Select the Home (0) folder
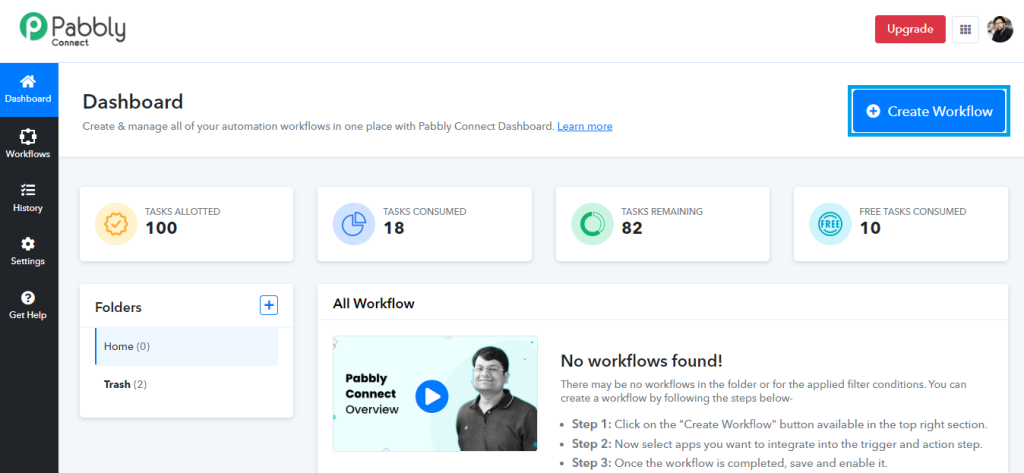This screenshot has width=1024, height=473. click(x=186, y=346)
